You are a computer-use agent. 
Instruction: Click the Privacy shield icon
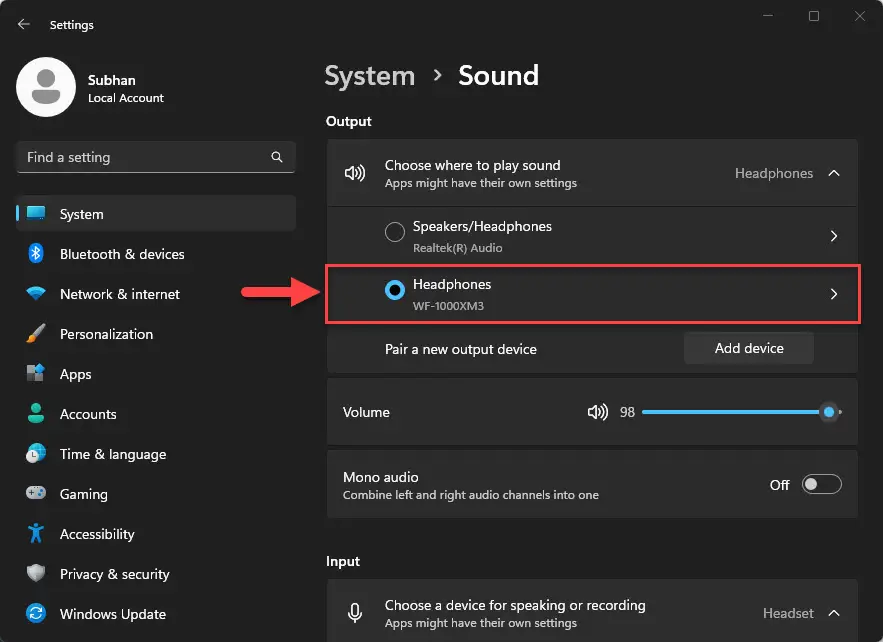pyautogui.click(x=36, y=573)
